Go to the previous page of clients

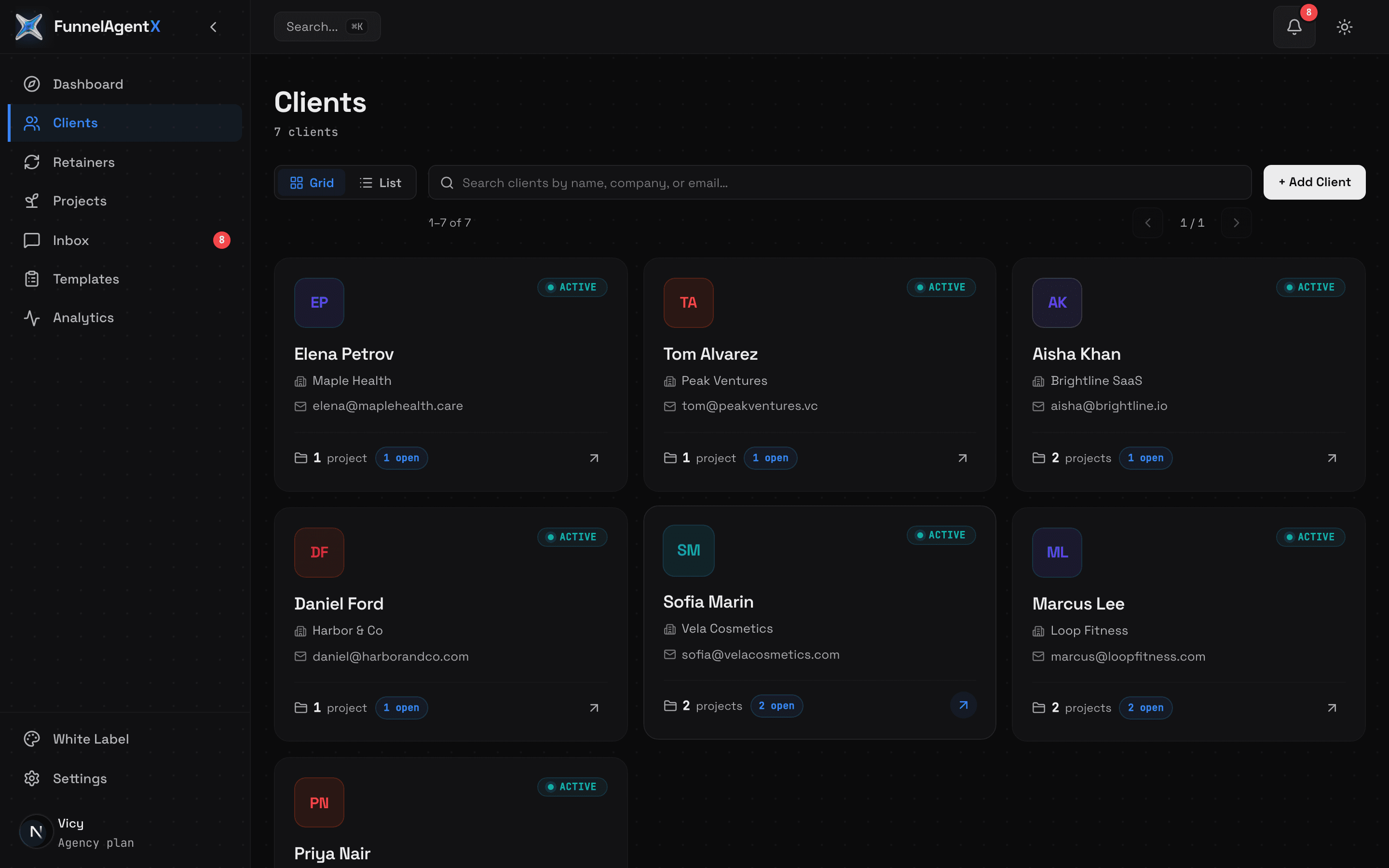coord(1148,223)
